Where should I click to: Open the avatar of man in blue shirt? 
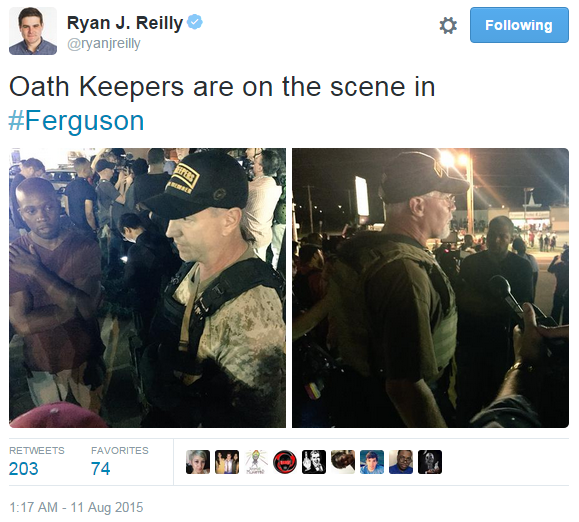[x=401, y=462]
